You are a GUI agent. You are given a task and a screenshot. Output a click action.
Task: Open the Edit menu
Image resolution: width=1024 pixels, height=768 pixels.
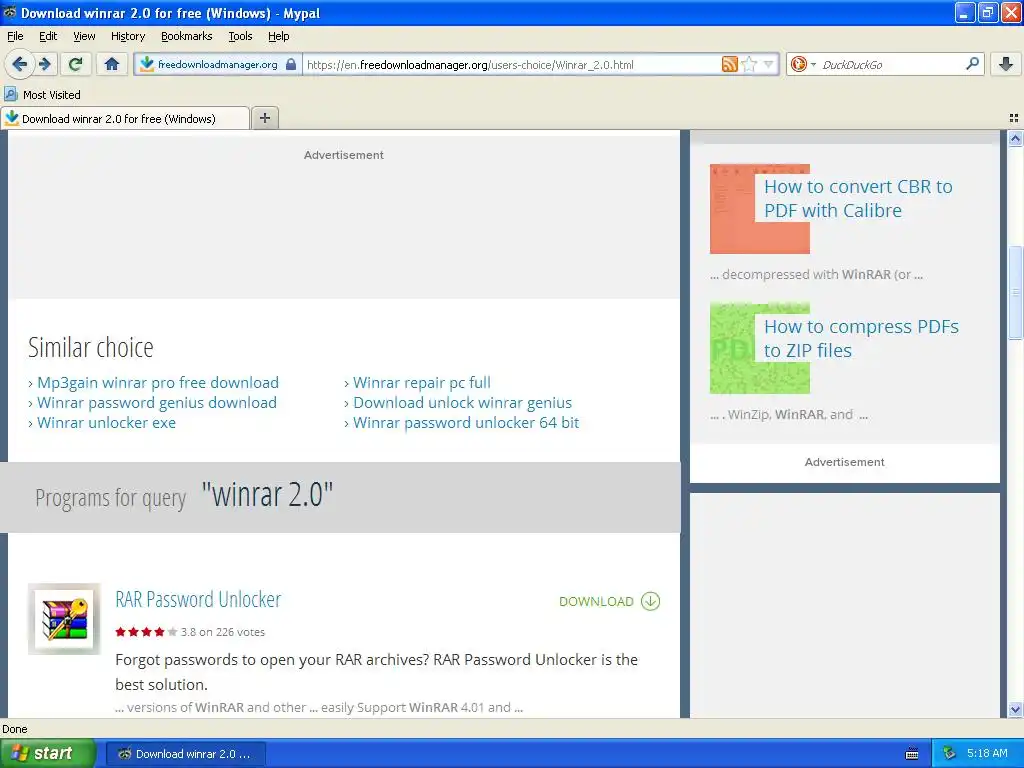(x=48, y=36)
